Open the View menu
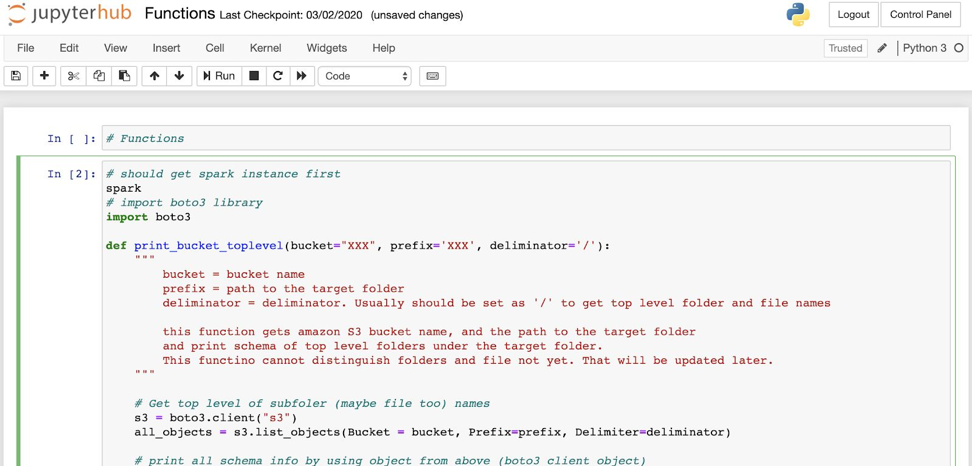 point(115,48)
